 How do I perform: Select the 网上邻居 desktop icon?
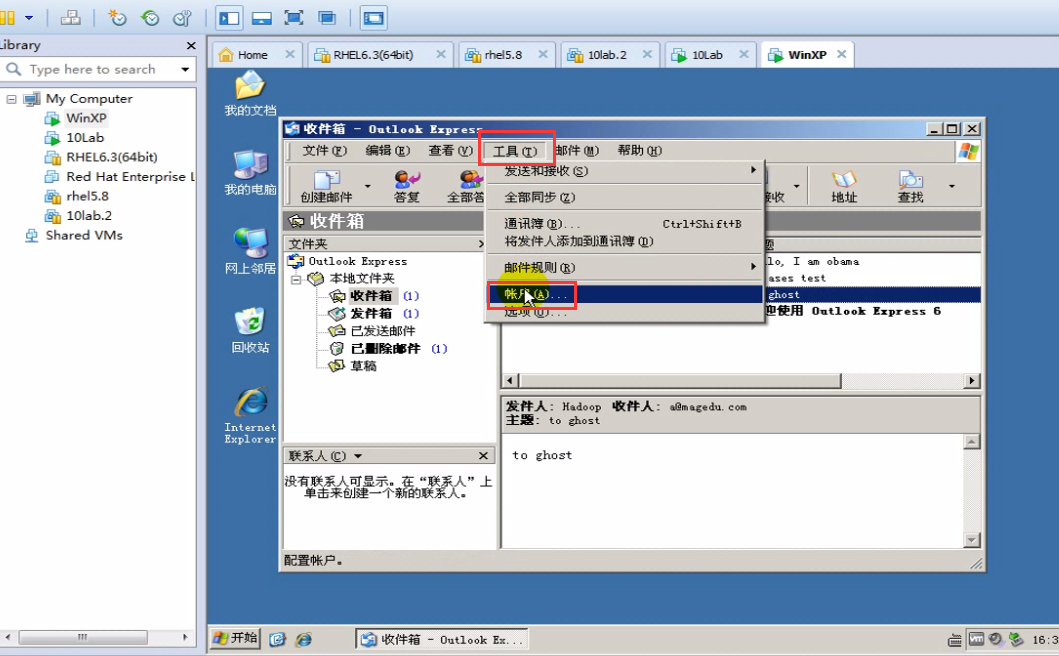[250, 252]
